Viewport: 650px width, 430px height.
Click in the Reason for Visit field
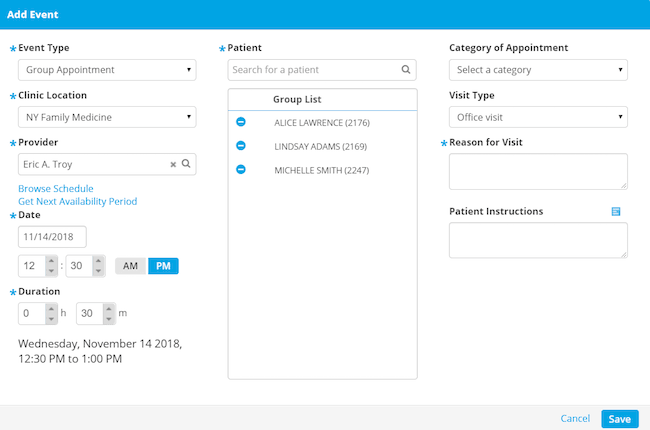538,172
